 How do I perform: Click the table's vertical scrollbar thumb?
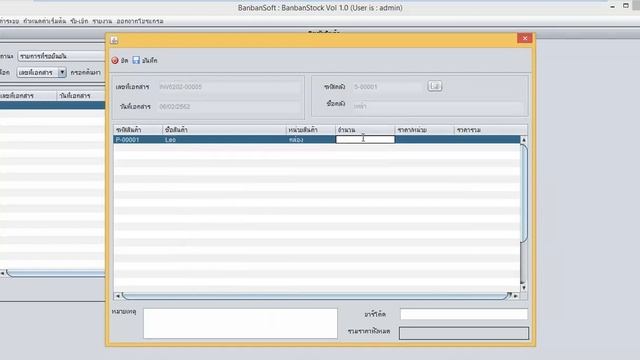[524, 193]
